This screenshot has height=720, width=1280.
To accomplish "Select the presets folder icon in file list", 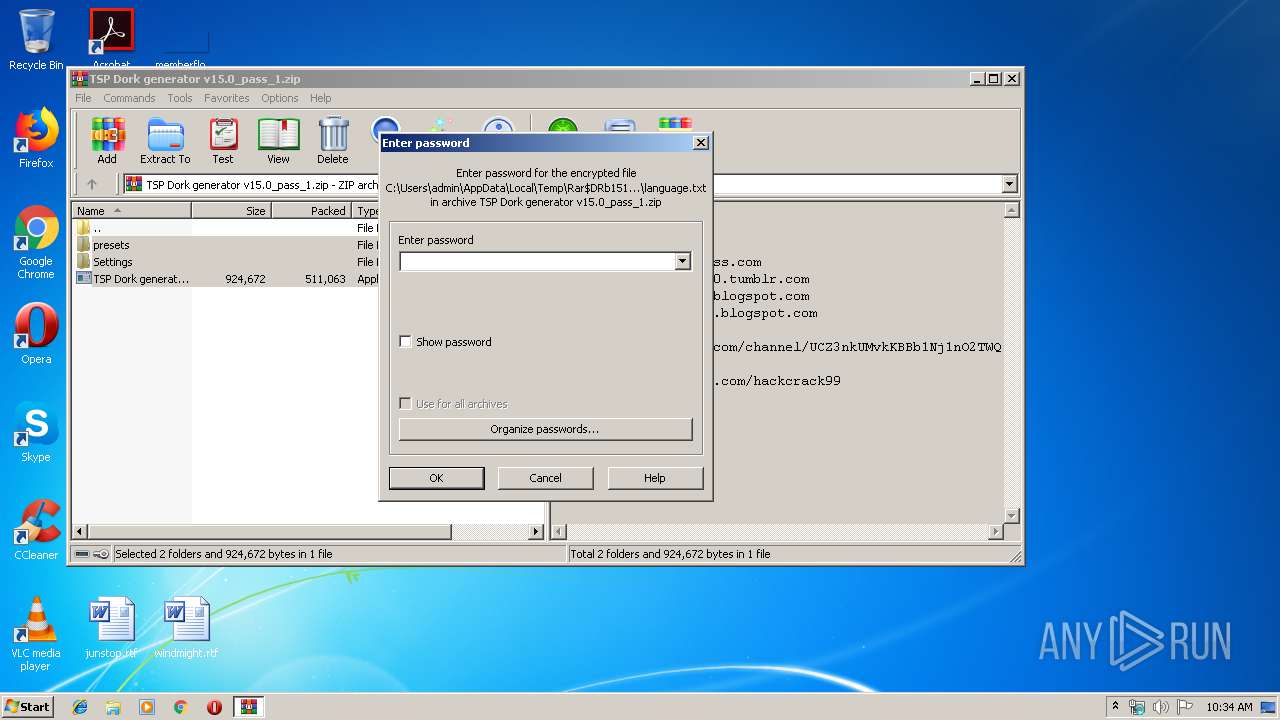I will 84,245.
